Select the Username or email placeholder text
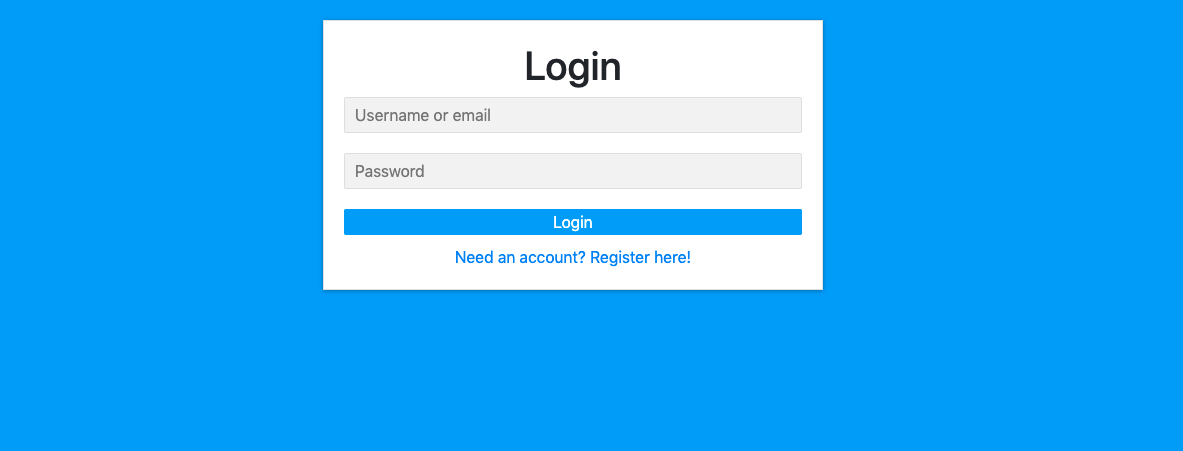The height and width of the screenshot is (451, 1183). [x=422, y=115]
